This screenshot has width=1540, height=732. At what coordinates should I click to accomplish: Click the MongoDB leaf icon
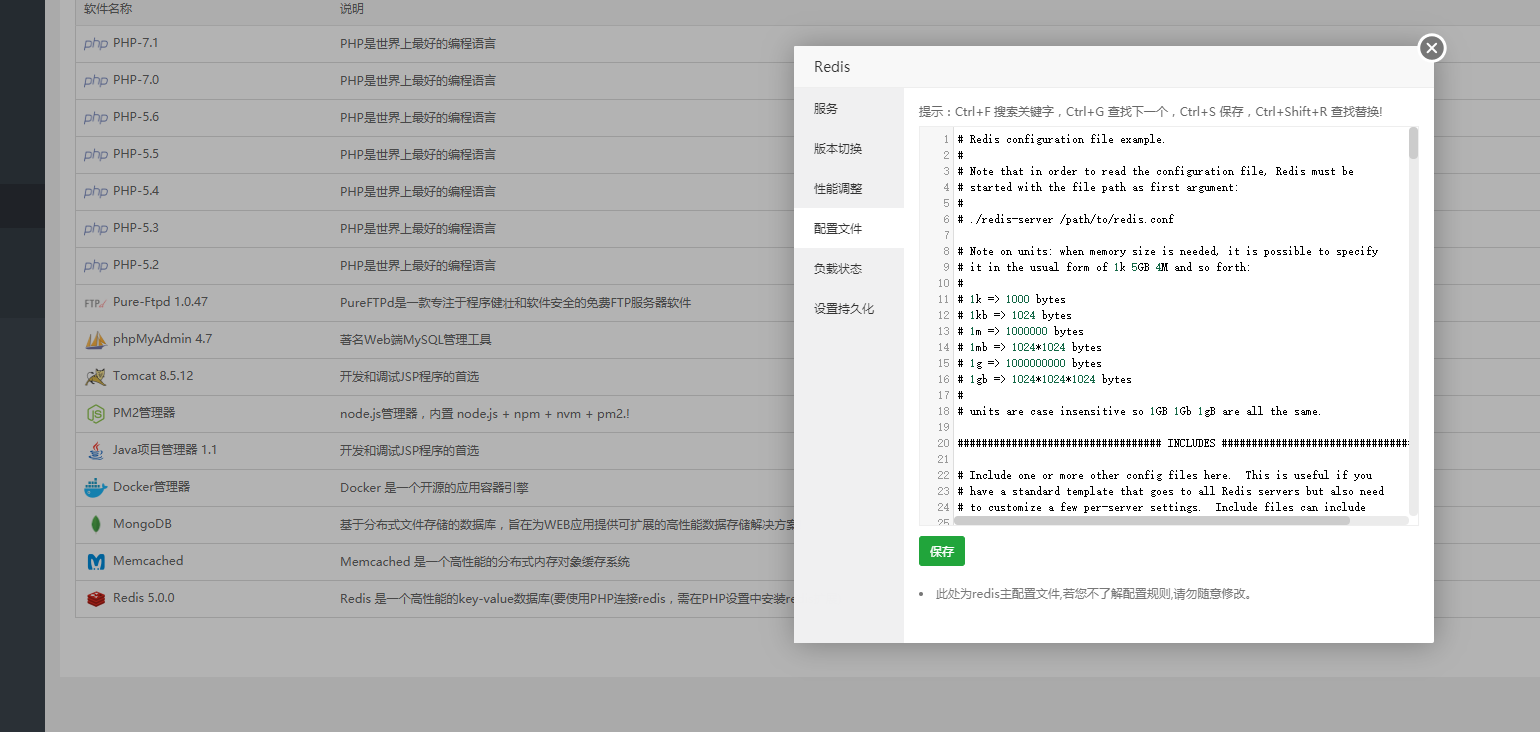pos(96,524)
